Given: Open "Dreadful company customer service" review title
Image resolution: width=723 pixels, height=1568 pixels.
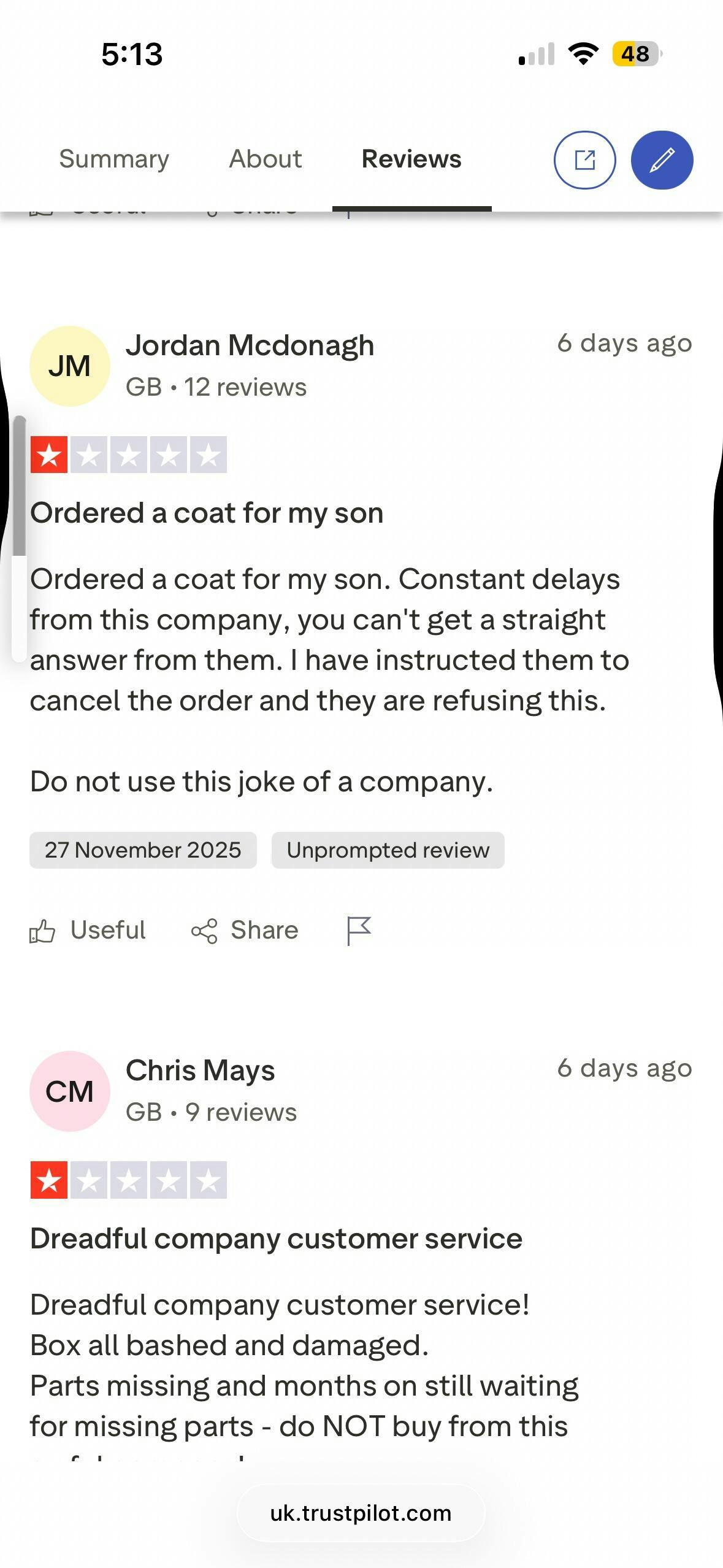Looking at the screenshot, I should (x=276, y=1238).
